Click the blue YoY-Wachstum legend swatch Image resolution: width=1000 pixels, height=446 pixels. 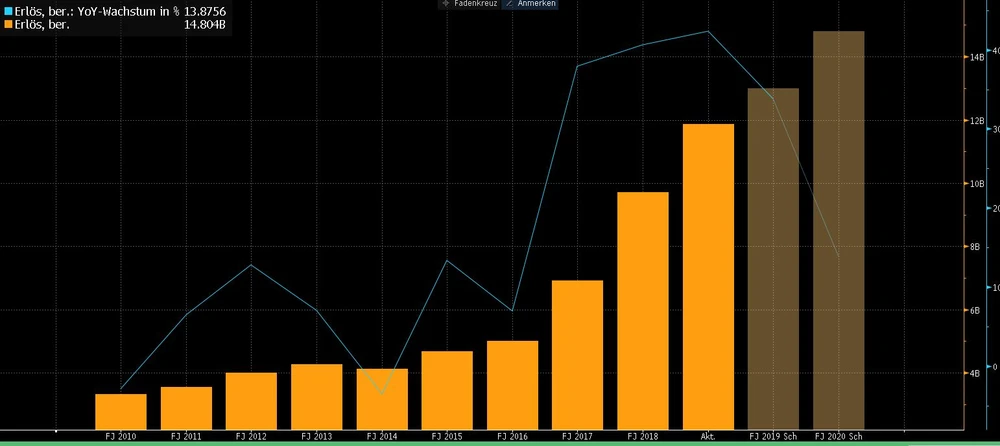pyautogui.click(x=5, y=10)
